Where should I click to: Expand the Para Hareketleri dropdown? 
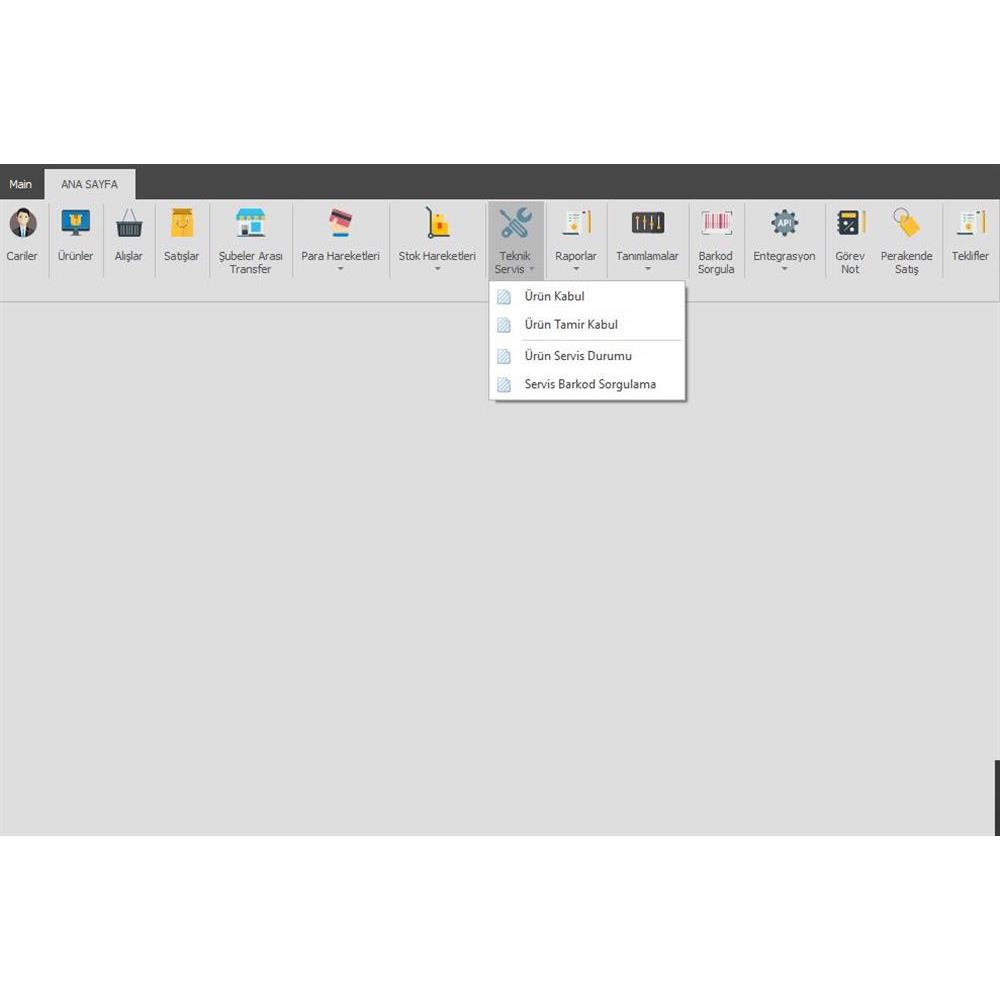pos(340,240)
